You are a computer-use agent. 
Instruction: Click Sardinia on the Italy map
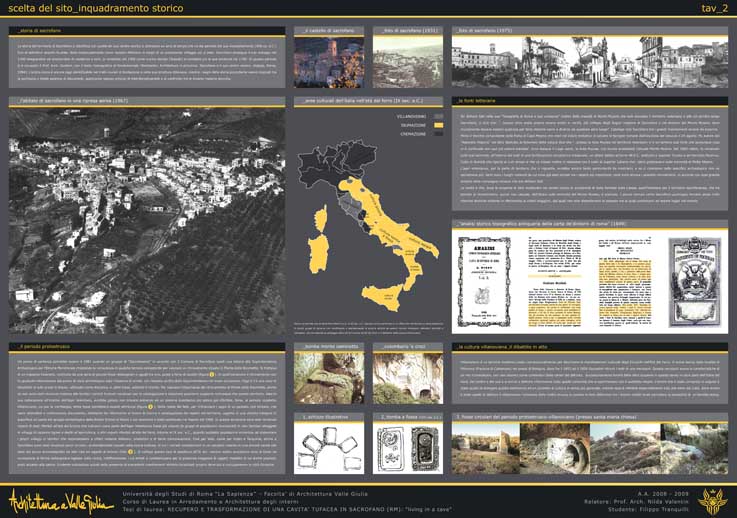(319, 254)
